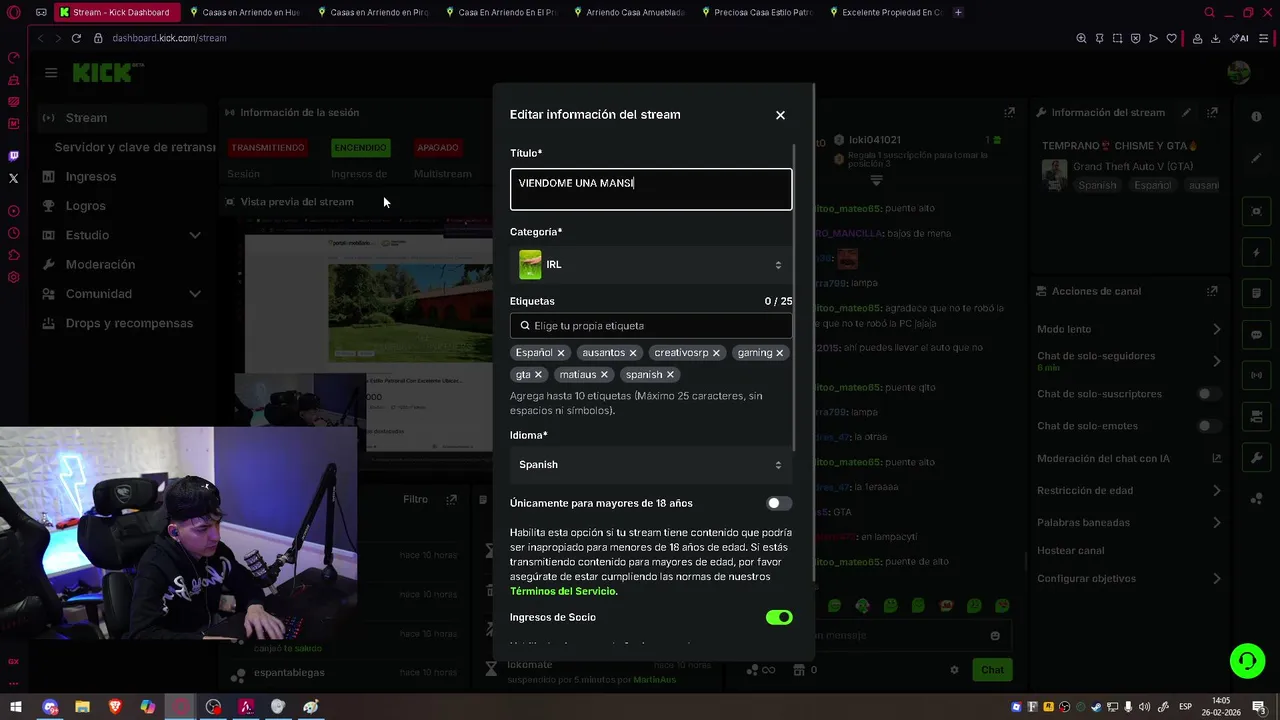The image size is (1280, 720).
Task: Remove the spanish tag
Action: coord(670,375)
